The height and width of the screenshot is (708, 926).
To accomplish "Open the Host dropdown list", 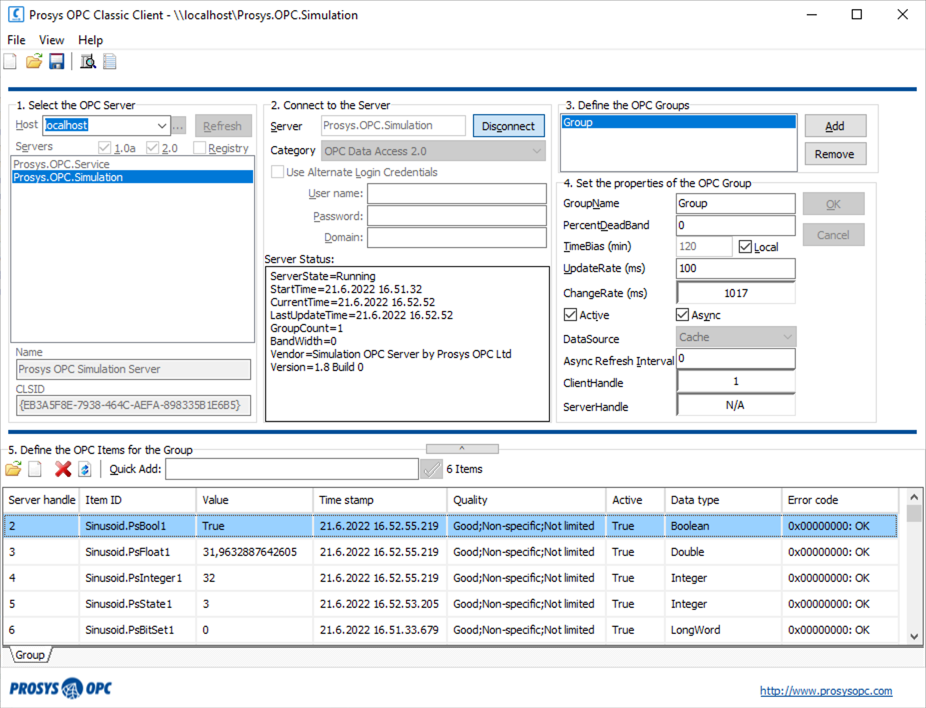I will [x=162, y=125].
